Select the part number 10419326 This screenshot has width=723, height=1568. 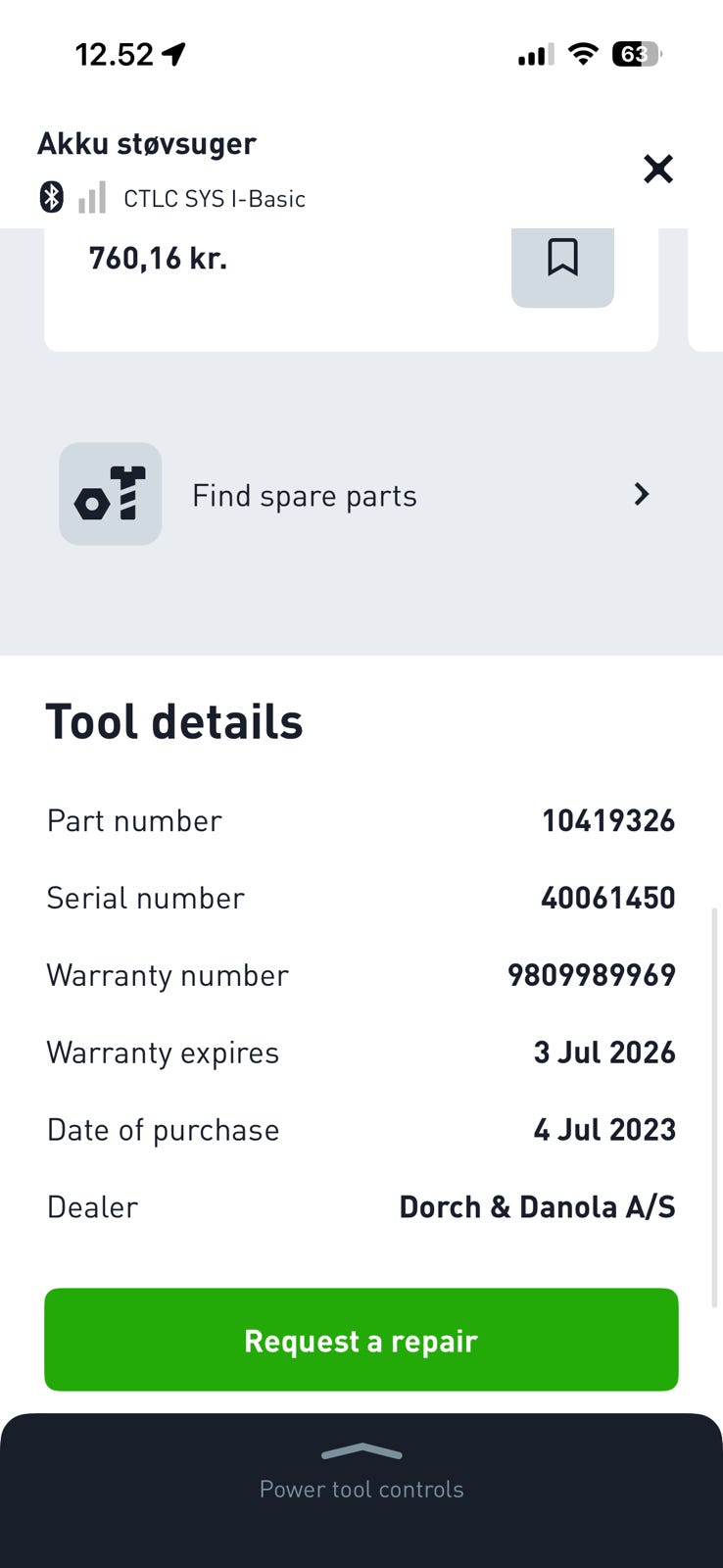[x=608, y=820]
